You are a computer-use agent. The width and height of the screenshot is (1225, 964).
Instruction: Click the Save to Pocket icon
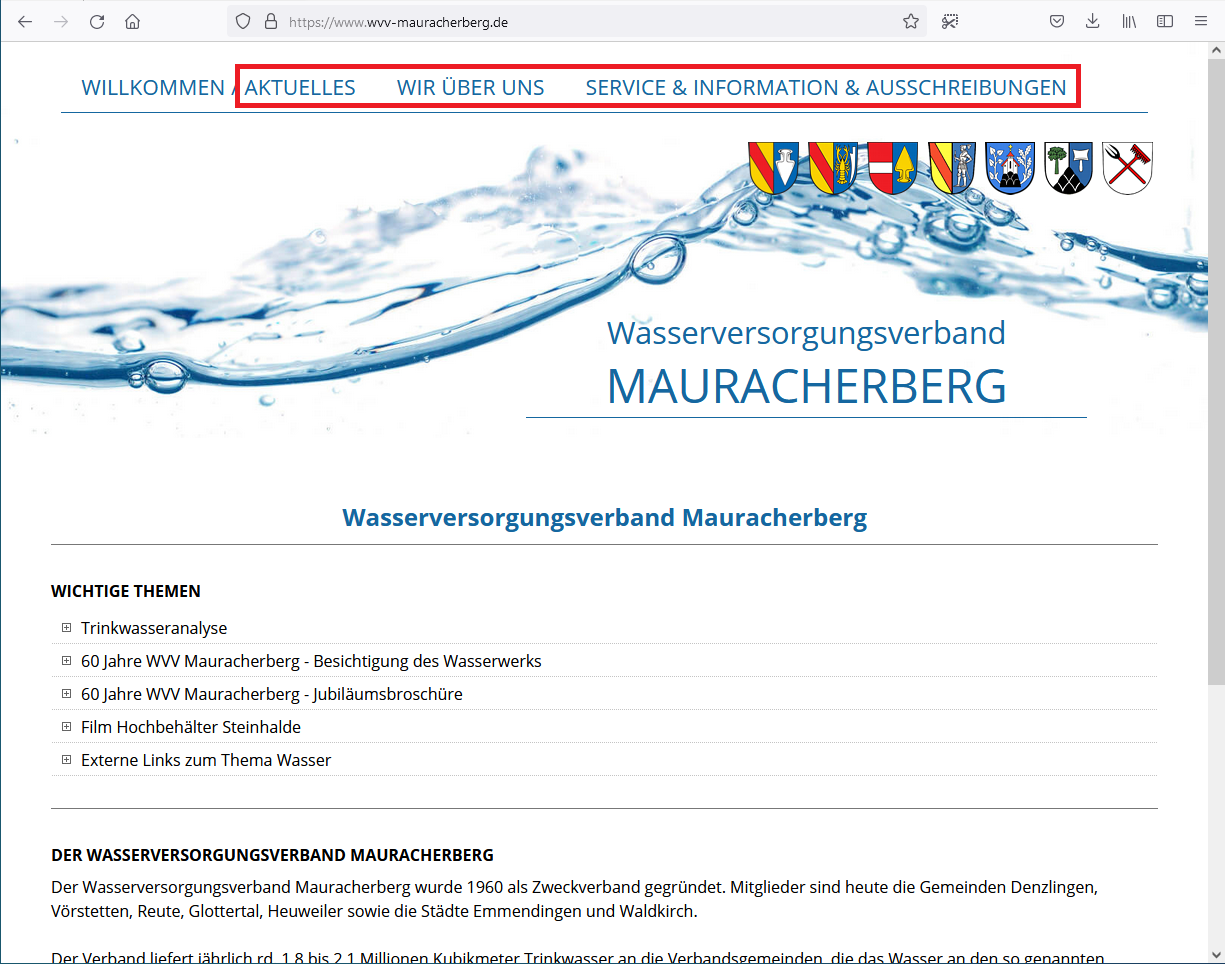(x=1057, y=21)
